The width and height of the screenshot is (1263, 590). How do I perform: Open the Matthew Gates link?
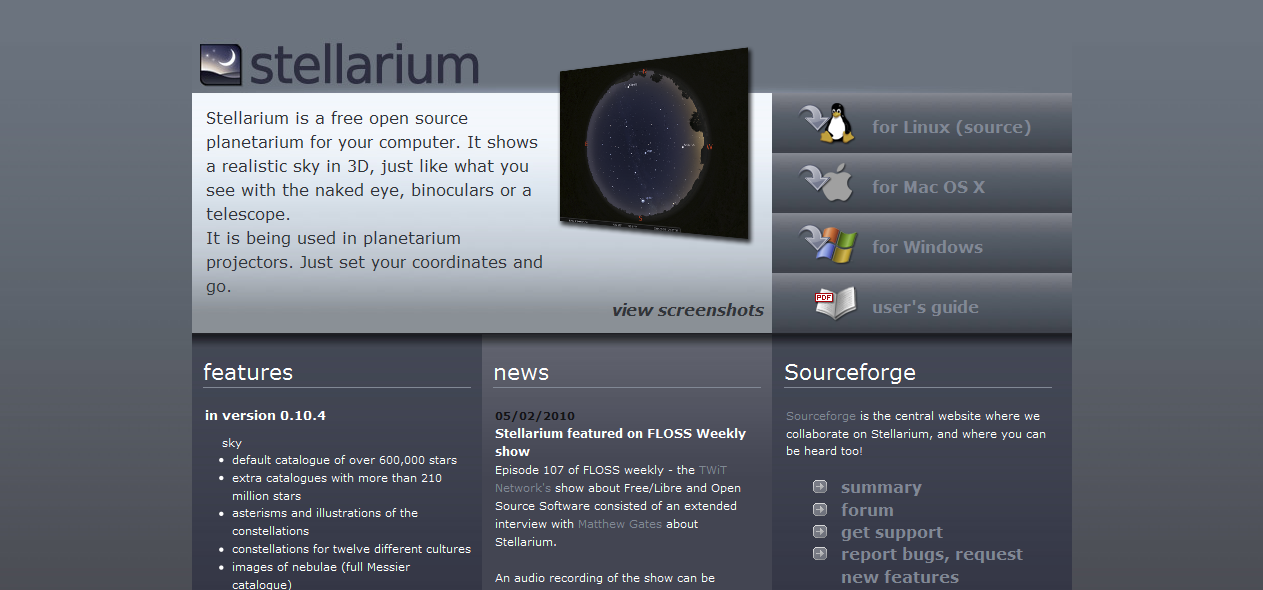[619, 523]
